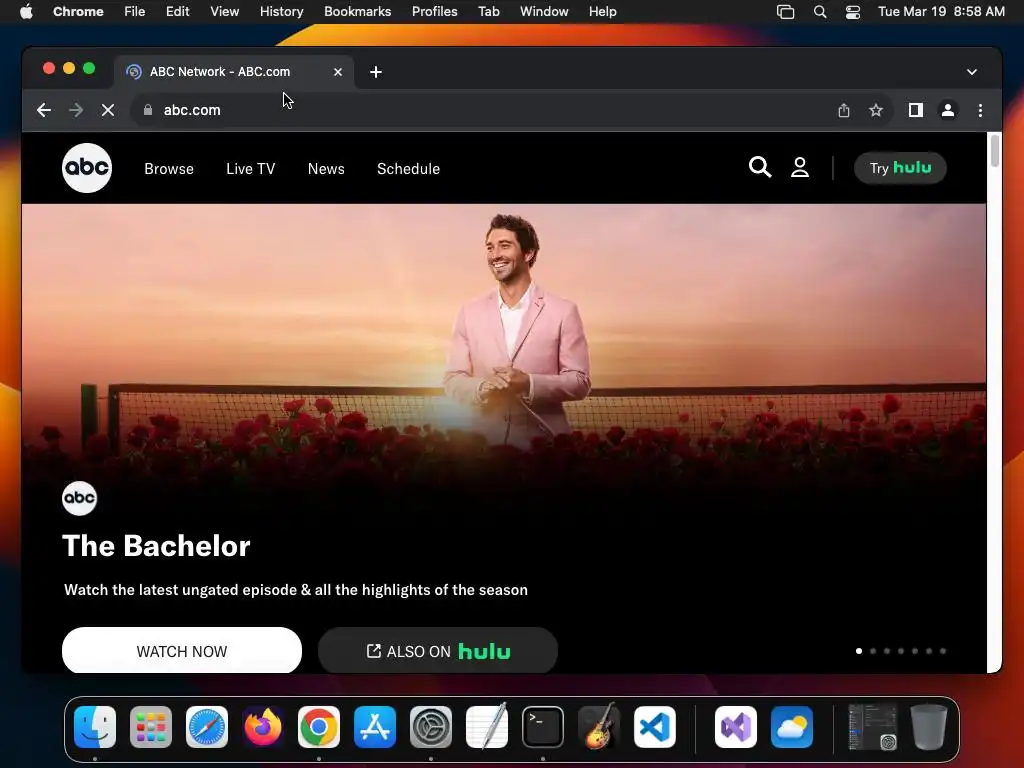
Task: Open the Apple menu
Action: click(x=26, y=11)
